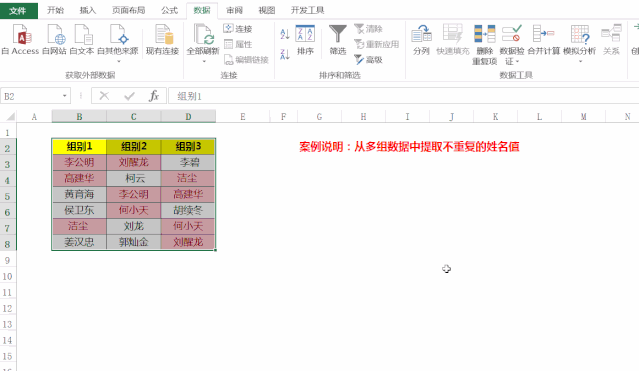Switch to the 页面布局 tab
This screenshot has width=639, height=371.
click(129, 10)
